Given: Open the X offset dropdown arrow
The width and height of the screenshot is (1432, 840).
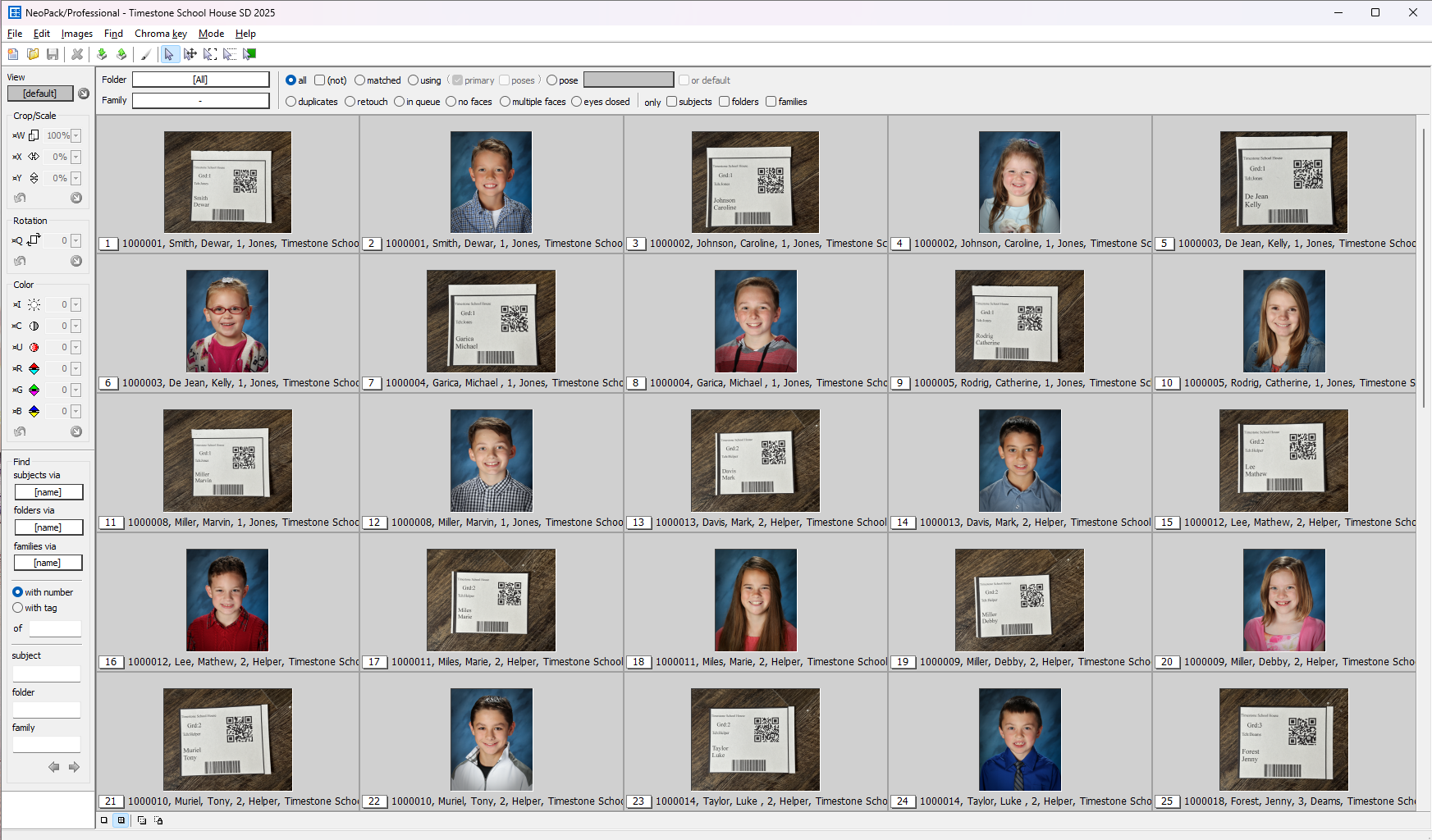Looking at the screenshot, I should [76, 157].
